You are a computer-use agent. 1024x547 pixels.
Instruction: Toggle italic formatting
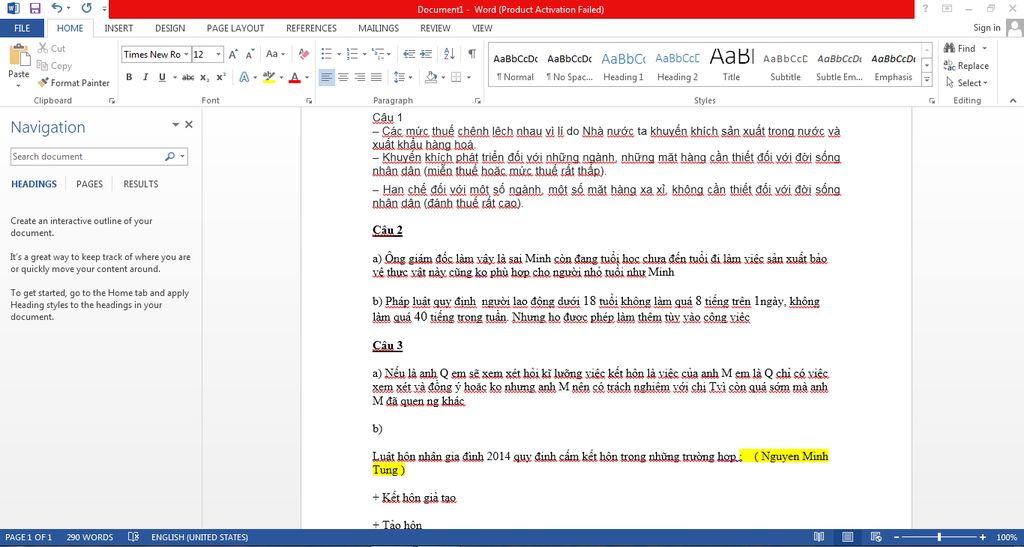[x=145, y=77]
